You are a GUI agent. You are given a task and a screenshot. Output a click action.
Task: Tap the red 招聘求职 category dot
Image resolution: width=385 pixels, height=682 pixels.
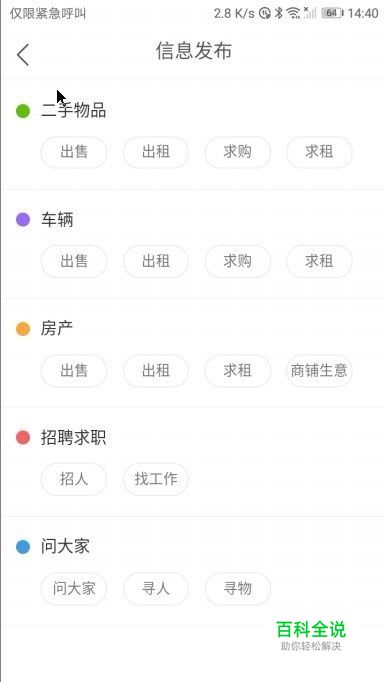click(x=23, y=437)
